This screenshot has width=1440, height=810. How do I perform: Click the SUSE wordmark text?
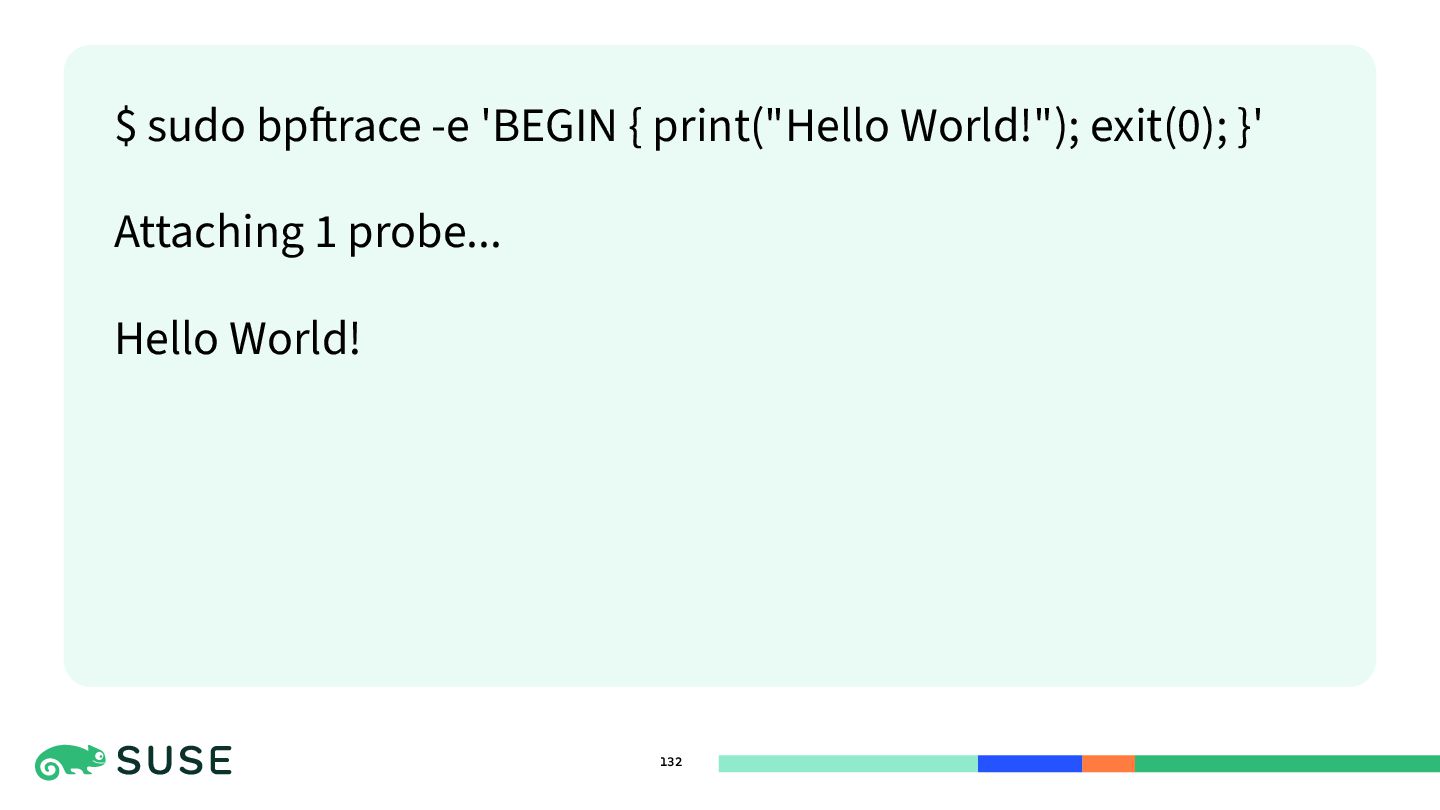[175, 762]
